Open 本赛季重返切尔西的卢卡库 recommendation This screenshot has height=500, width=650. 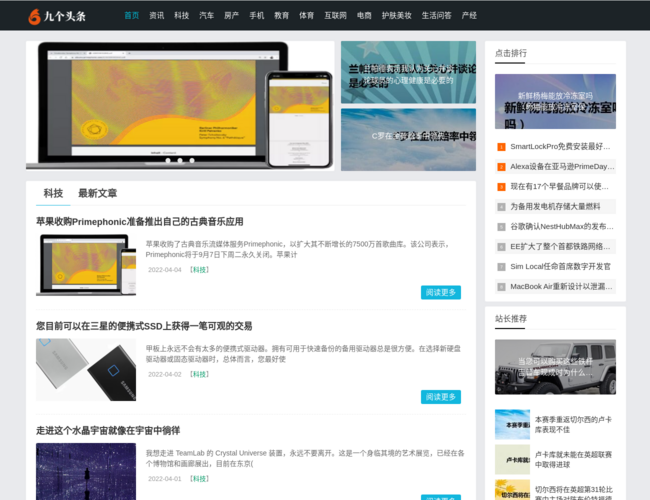pyautogui.click(x=573, y=425)
